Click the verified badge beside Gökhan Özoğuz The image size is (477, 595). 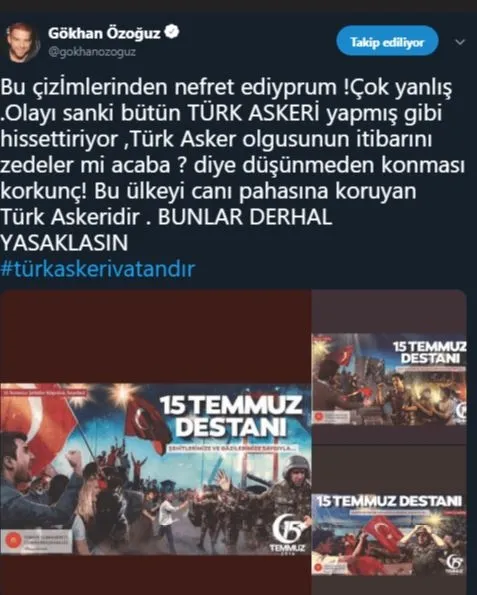tap(172, 32)
